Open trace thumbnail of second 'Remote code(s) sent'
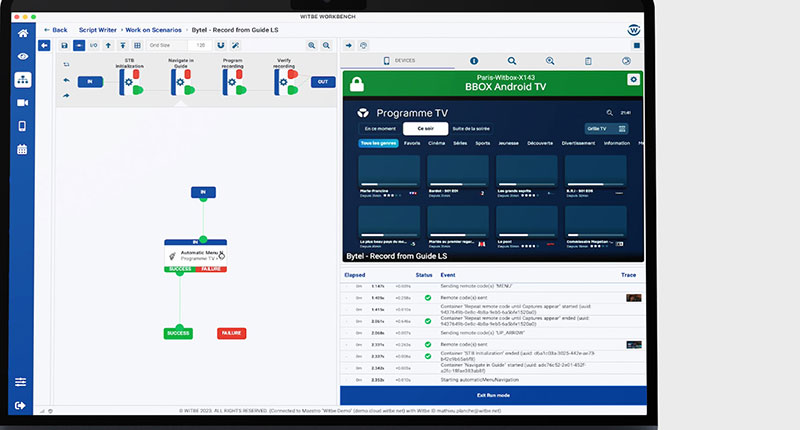This screenshot has height=430, width=800. coord(634,345)
